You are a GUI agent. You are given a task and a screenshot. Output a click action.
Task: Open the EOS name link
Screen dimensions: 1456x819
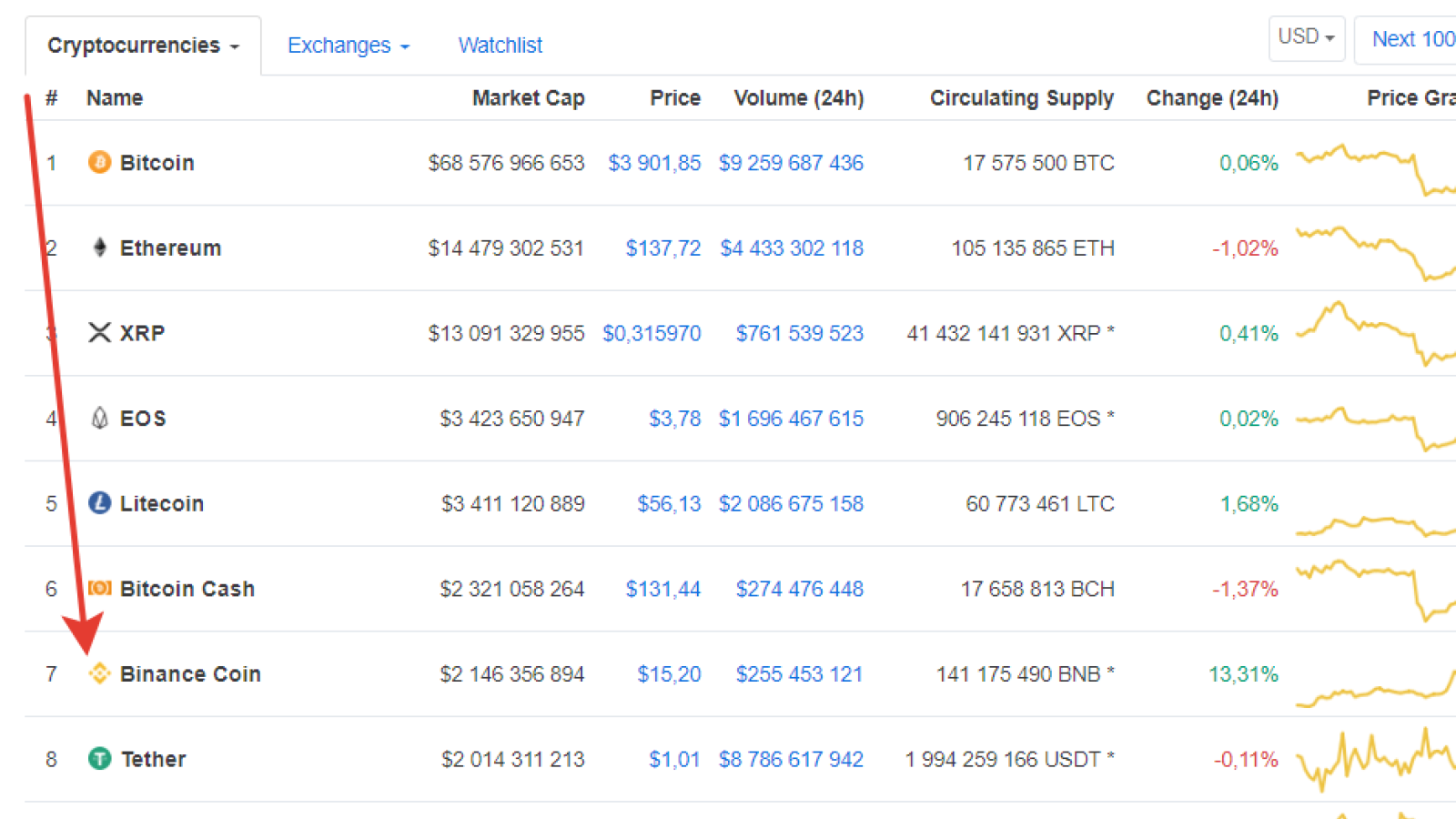pyautogui.click(x=143, y=419)
